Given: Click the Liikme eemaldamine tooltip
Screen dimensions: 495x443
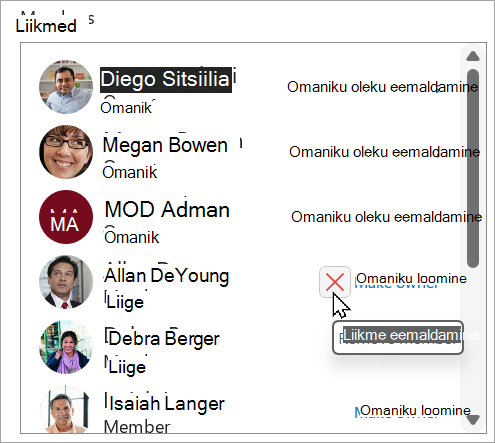Looking at the screenshot, I should click(x=398, y=337).
